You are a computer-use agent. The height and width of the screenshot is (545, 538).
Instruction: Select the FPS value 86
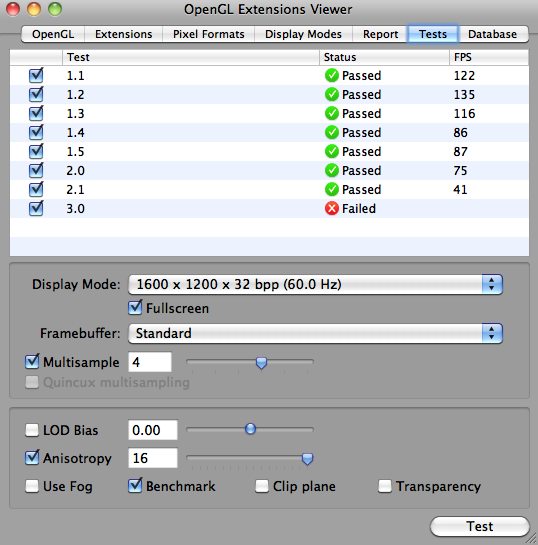[460, 132]
